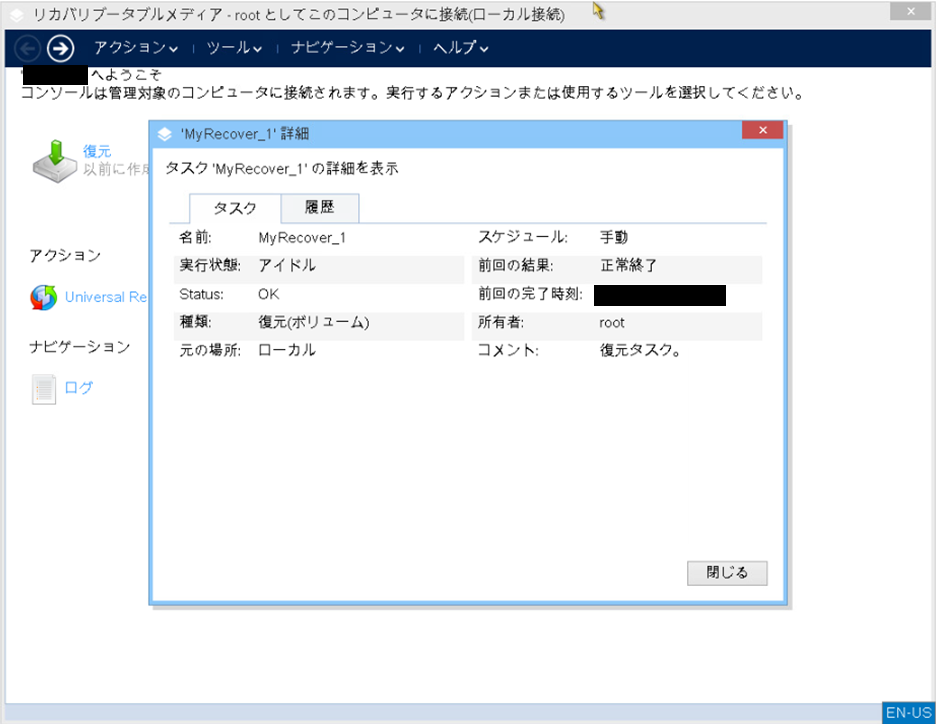
Task: Click the icon in the 'MyRecover_1' 詳細 title bar
Action: point(165,133)
